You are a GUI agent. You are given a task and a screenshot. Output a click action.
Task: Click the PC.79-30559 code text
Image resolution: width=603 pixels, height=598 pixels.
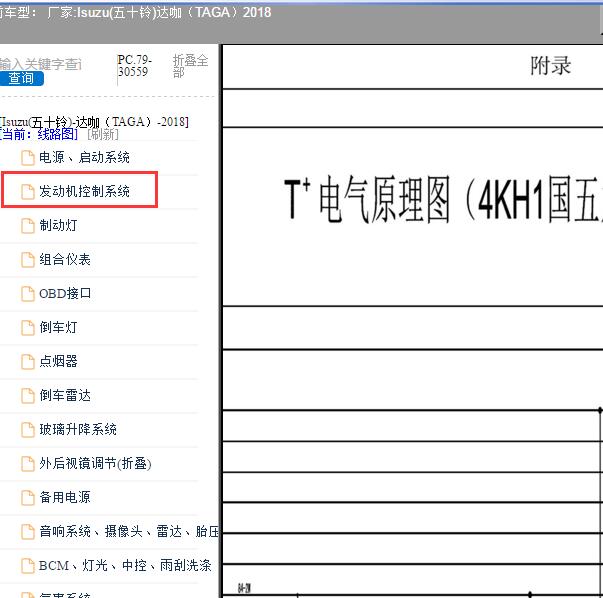click(135, 66)
